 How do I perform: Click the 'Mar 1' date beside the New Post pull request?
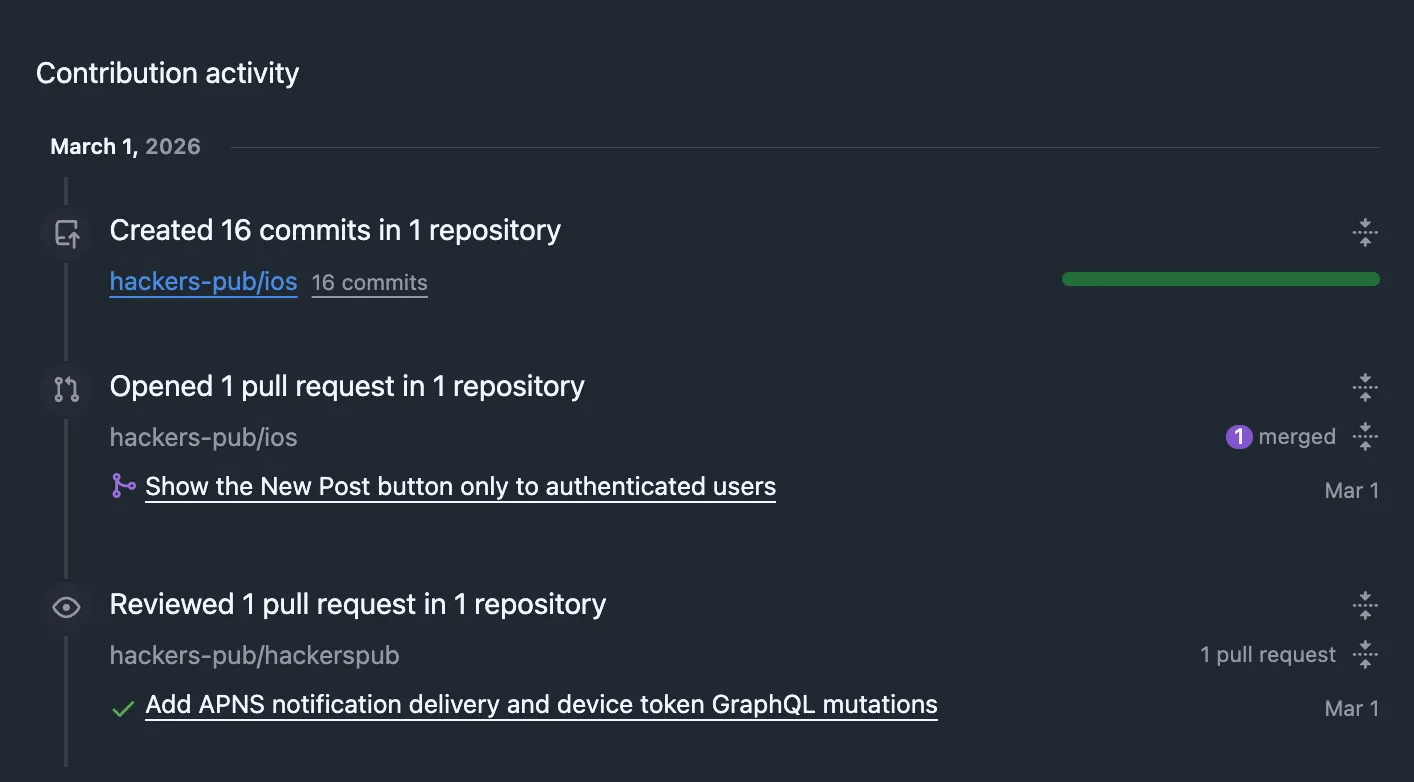1351,490
